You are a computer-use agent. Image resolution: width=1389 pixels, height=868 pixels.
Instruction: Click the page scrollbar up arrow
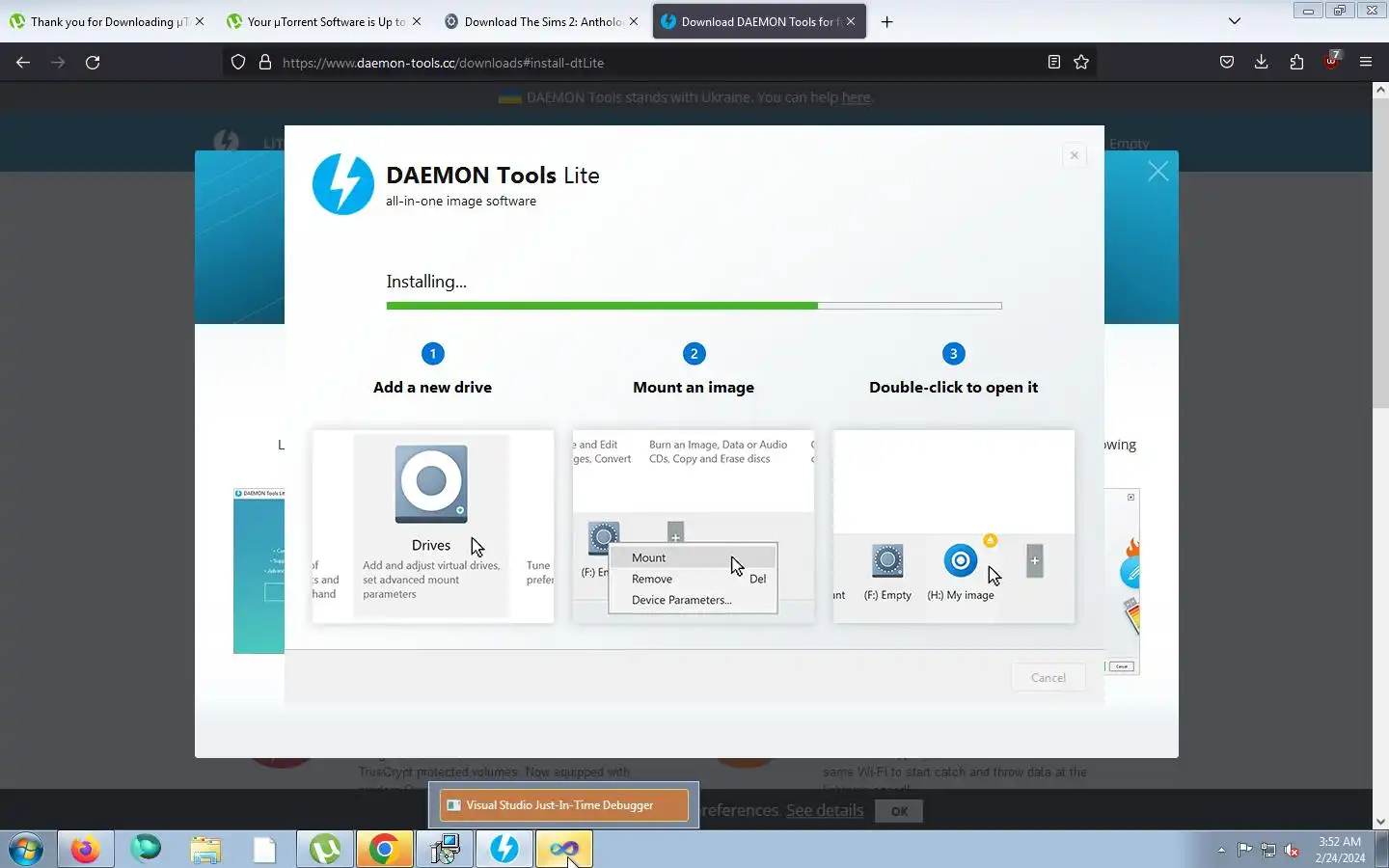click(1380, 89)
